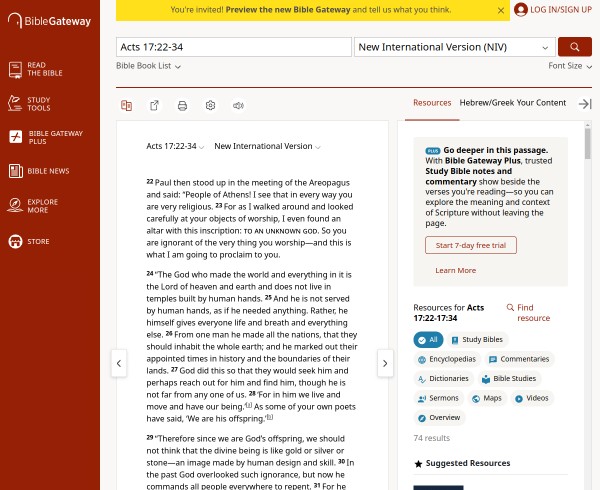Screen dimensions: 600x490
Task: Filter resources by Encyclopedias
Action: point(447,359)
